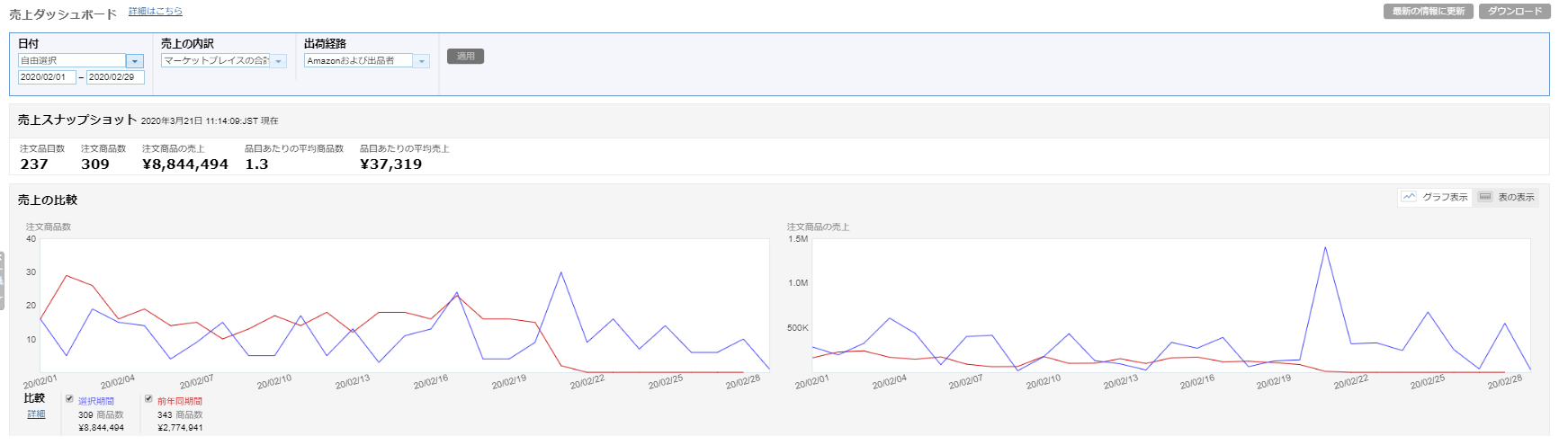Click the blue peak in the sales chart
Screen dimensions: 1568x445
pyautogui.click(x=1325, y=247)
